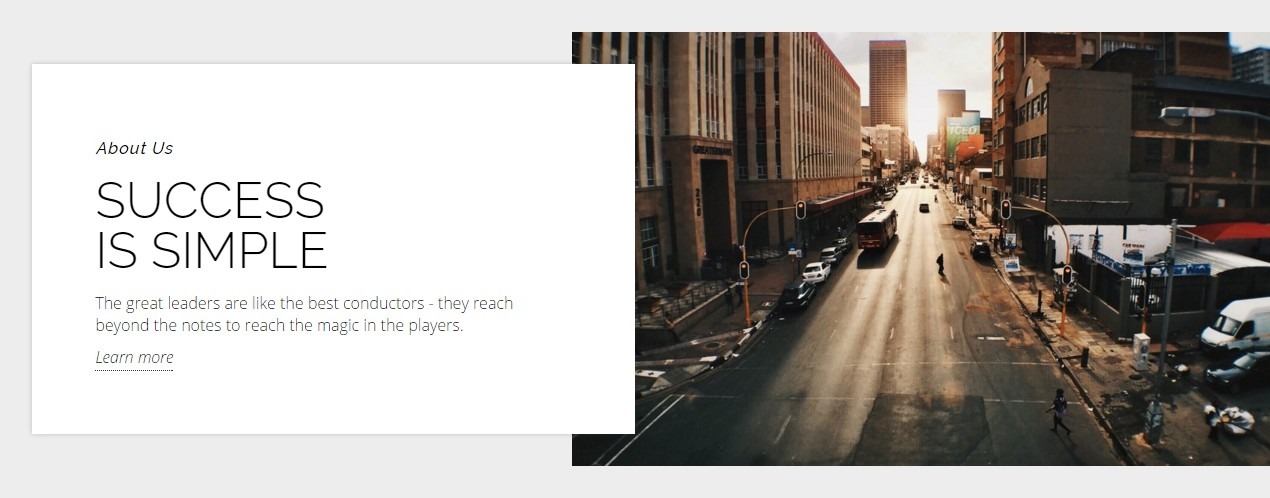Click the IS SIMPLE heading line

tap(211, 250)
